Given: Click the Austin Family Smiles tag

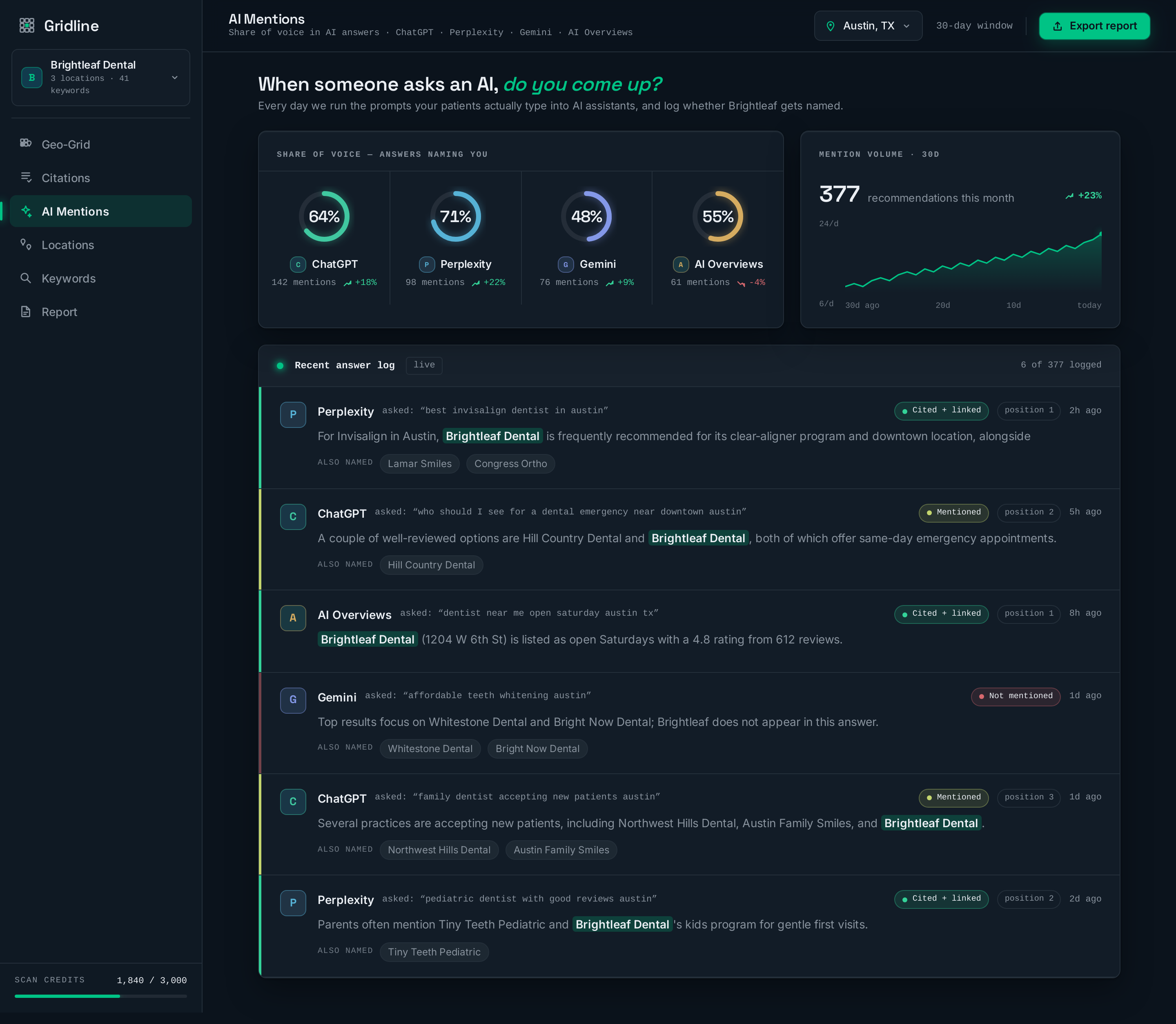Looking at the screenshot, I should 561,850.
